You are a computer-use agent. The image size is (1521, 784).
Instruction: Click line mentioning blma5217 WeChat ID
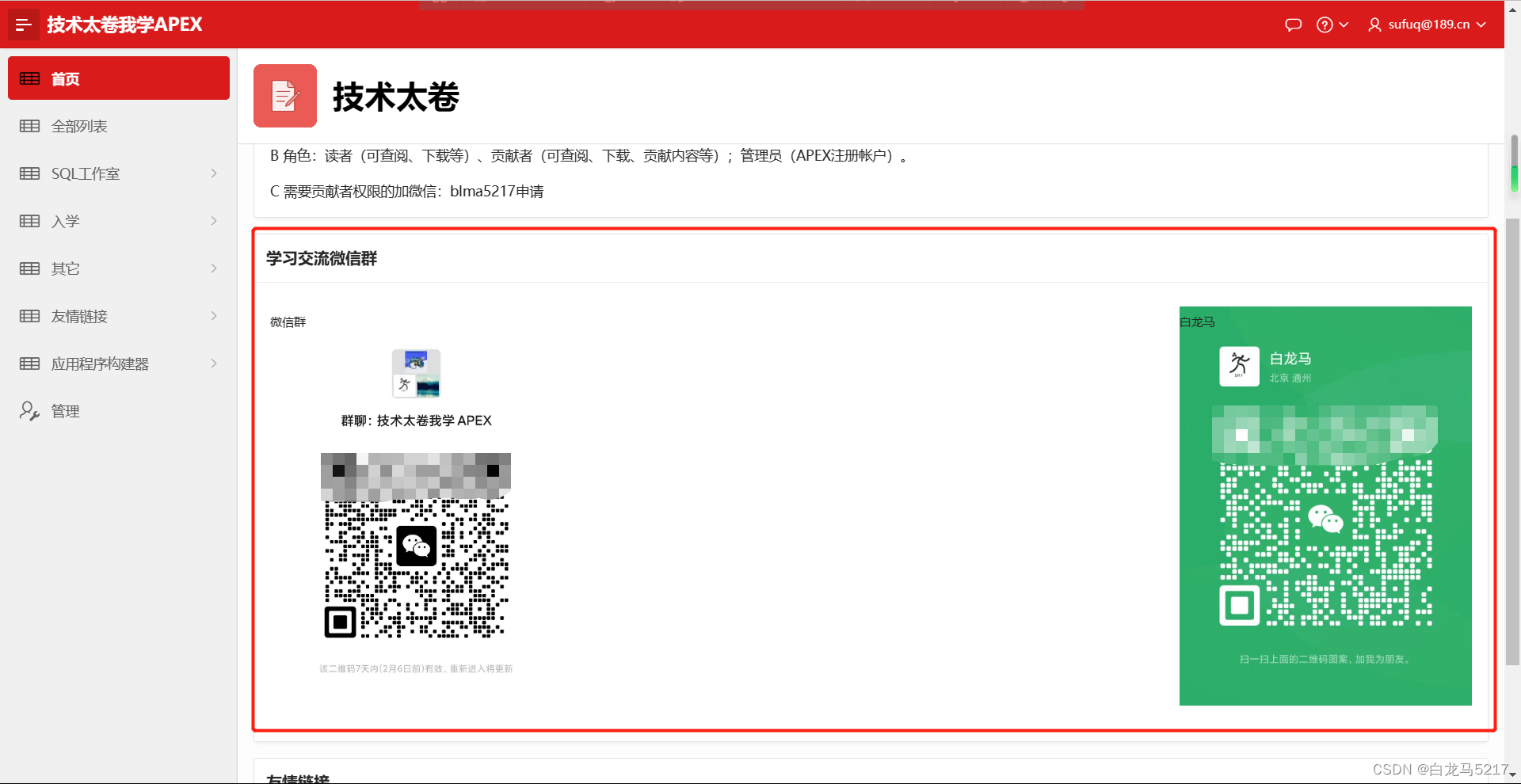407,192
